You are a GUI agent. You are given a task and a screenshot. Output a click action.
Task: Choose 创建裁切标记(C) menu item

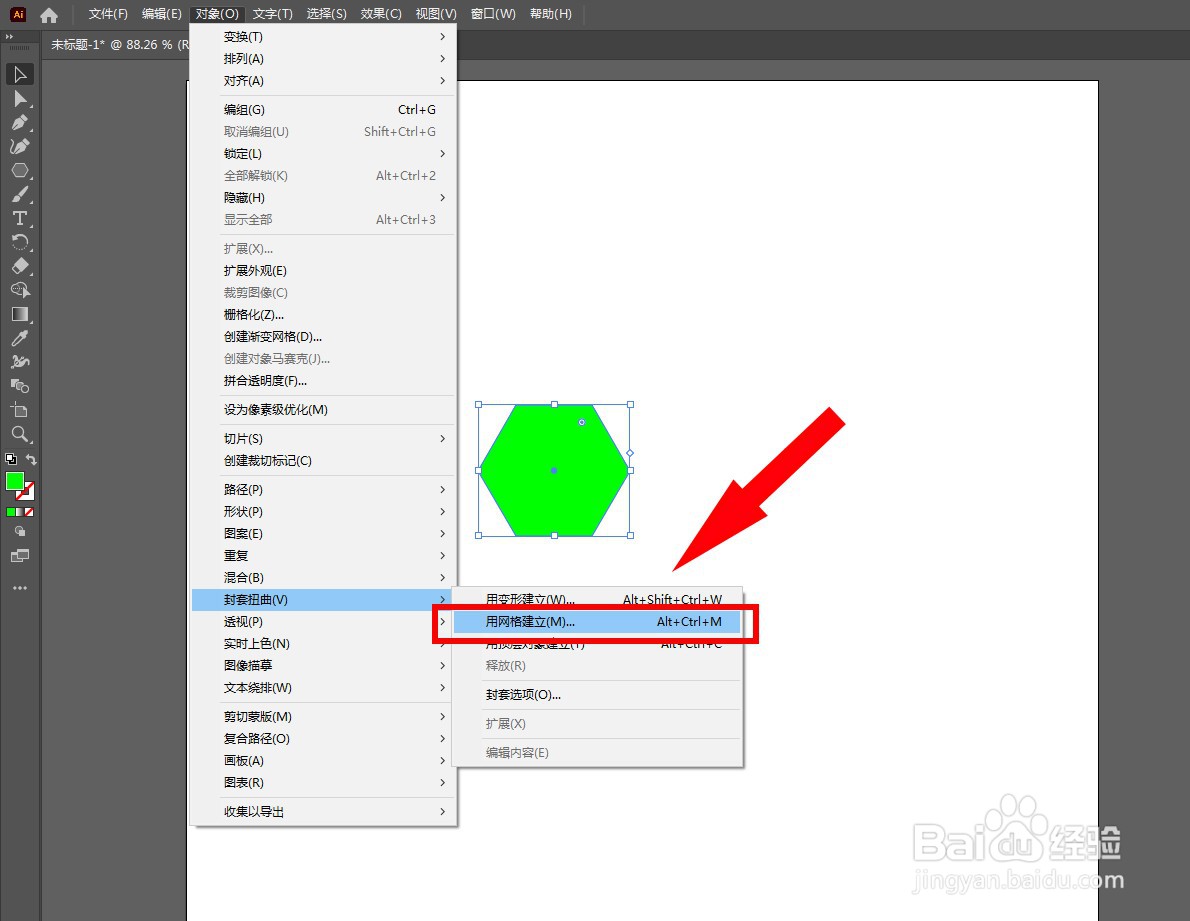[324, 460]
